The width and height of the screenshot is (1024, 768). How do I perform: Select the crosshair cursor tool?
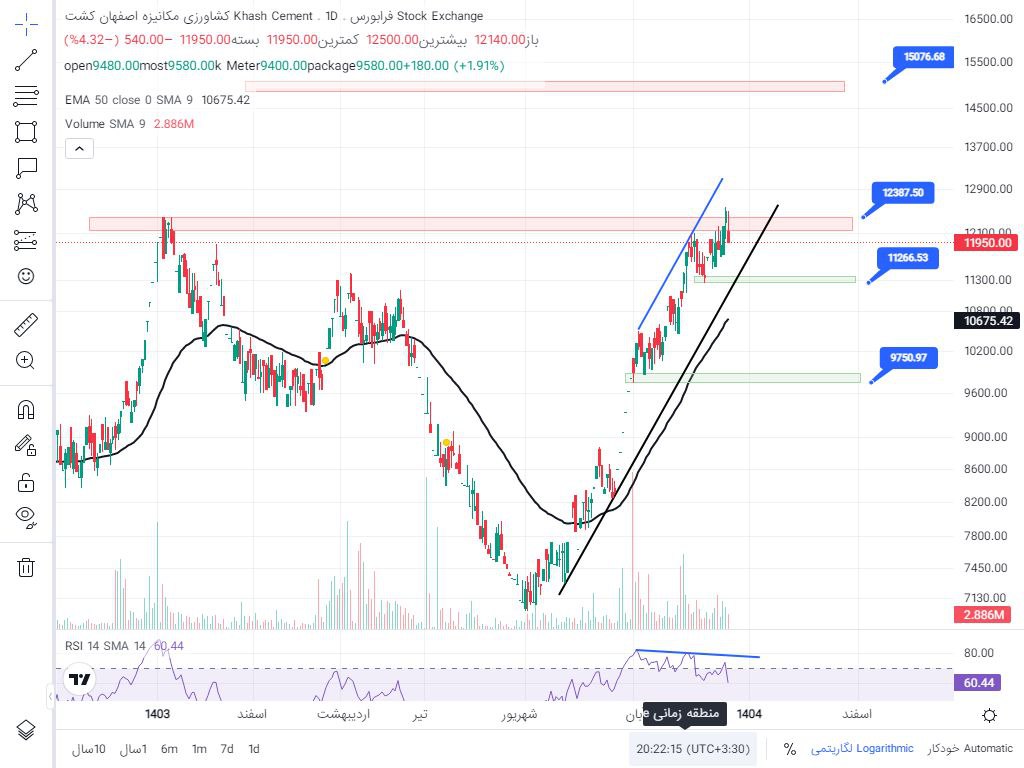coord(26,22)
